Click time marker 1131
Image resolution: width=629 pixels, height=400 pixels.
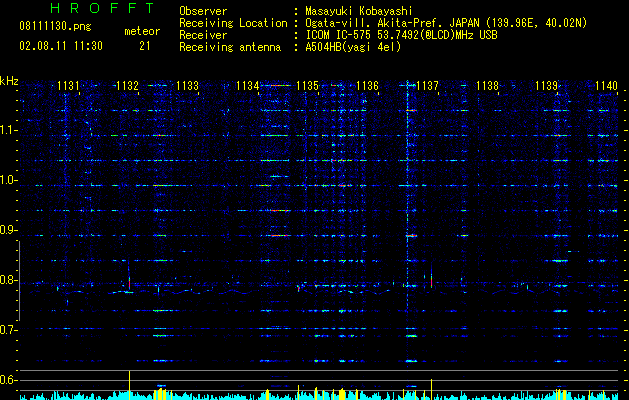68,86
